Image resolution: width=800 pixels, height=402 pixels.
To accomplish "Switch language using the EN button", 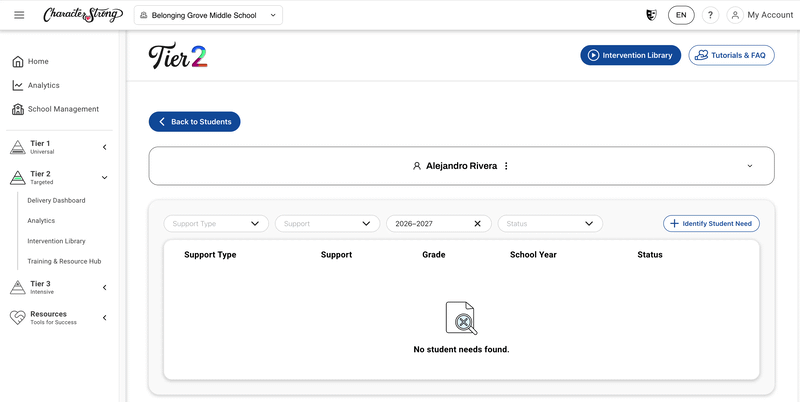I will (x=681, y=15).
